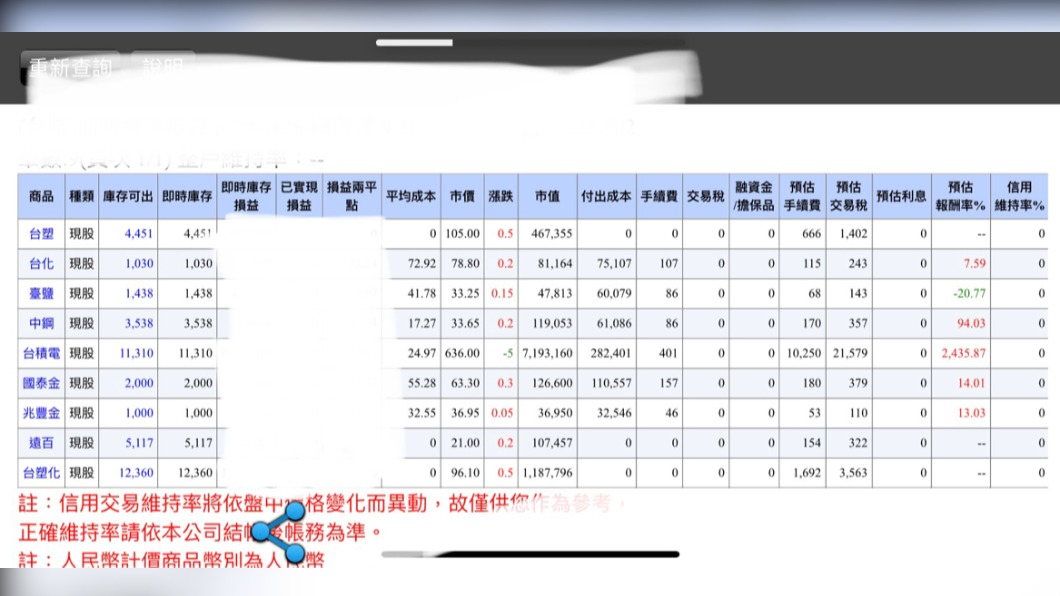The height and width of the screenshot is (596, 1060).
Task: Click the 預估交易稅 column header
Action: [849, 196]
